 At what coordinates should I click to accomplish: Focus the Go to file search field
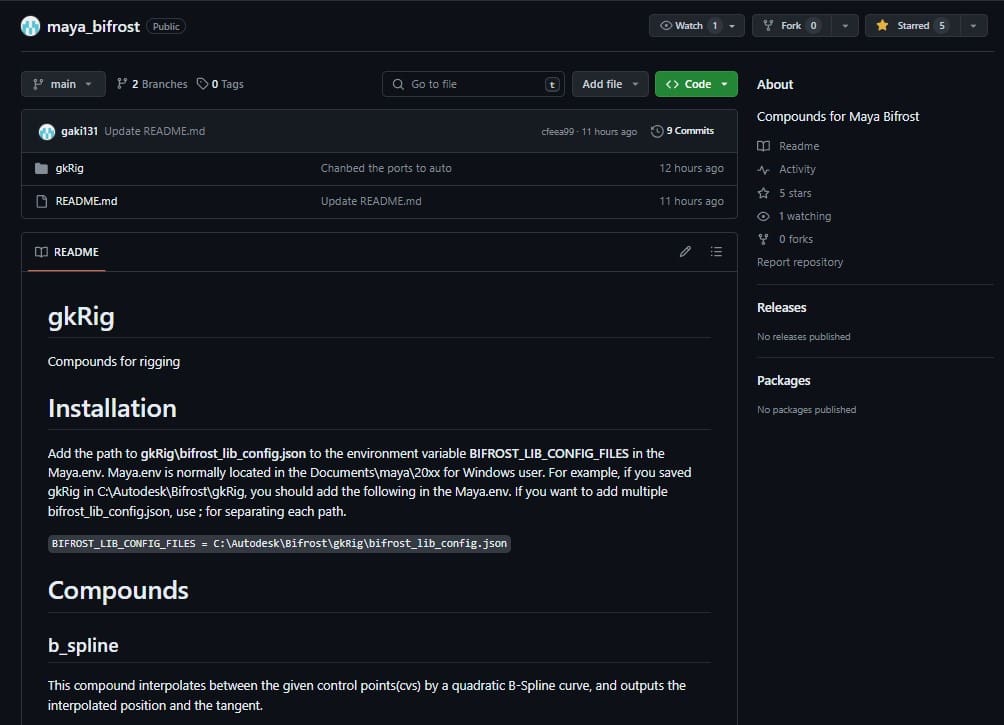point(473,84)
